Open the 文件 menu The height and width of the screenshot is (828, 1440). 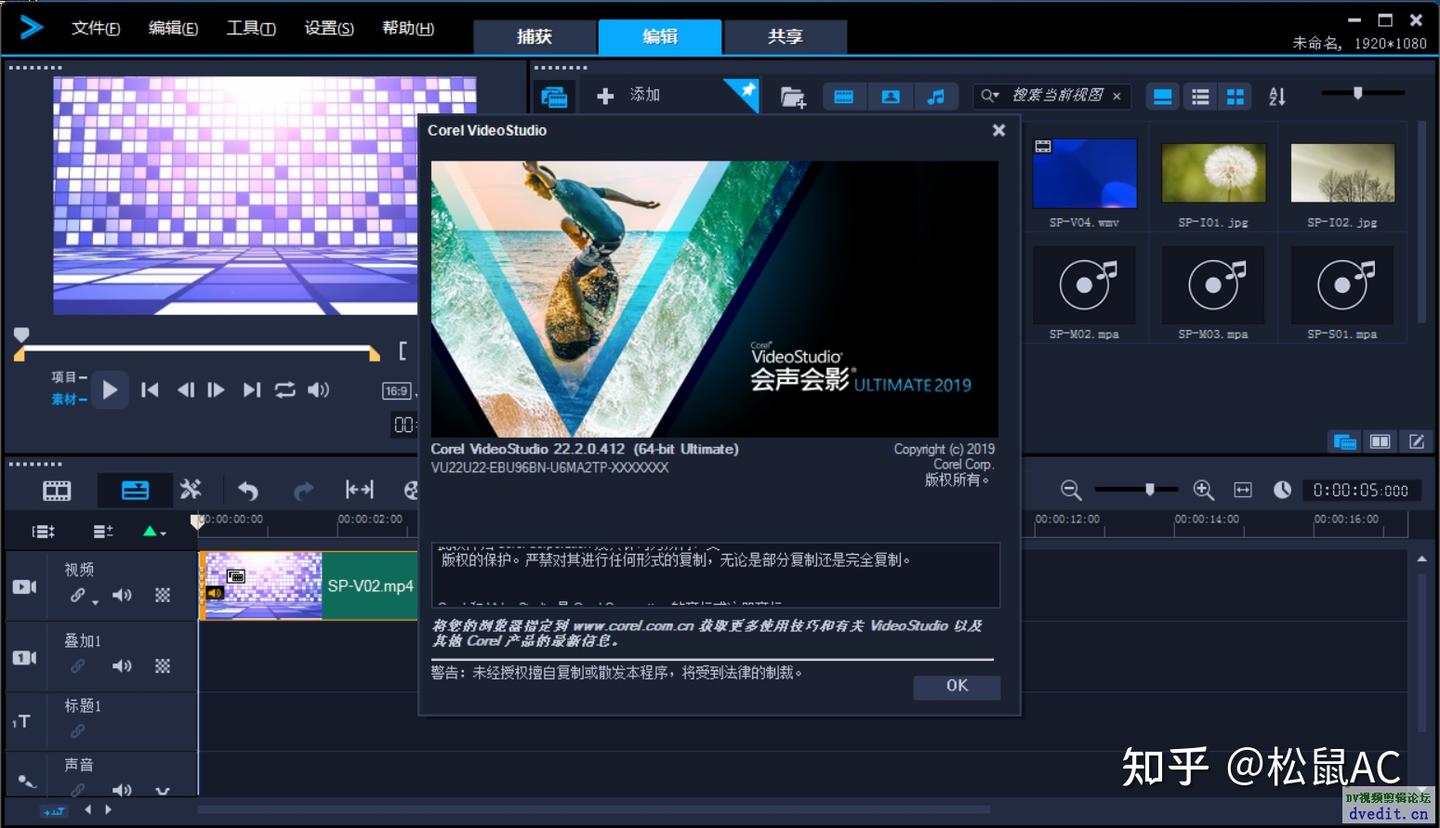(96, 28)
